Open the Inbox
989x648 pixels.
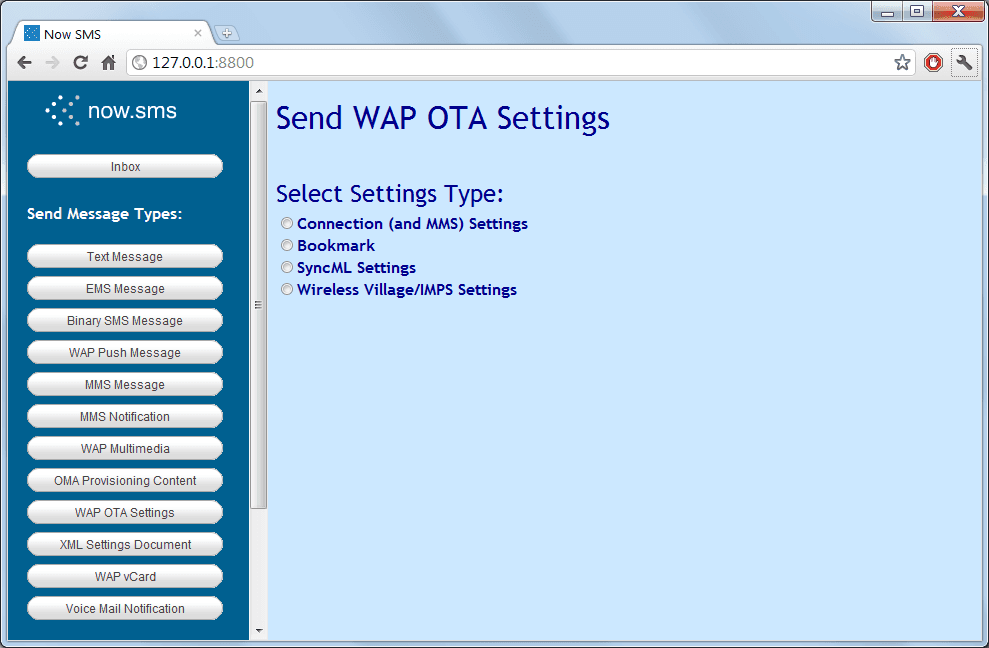(125, 167)
